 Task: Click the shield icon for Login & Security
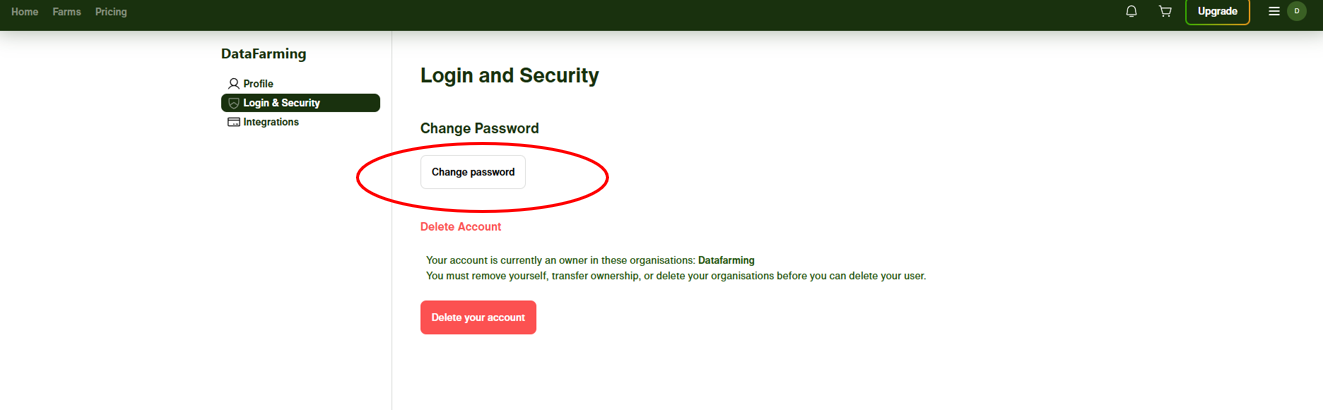coord(233,103)
